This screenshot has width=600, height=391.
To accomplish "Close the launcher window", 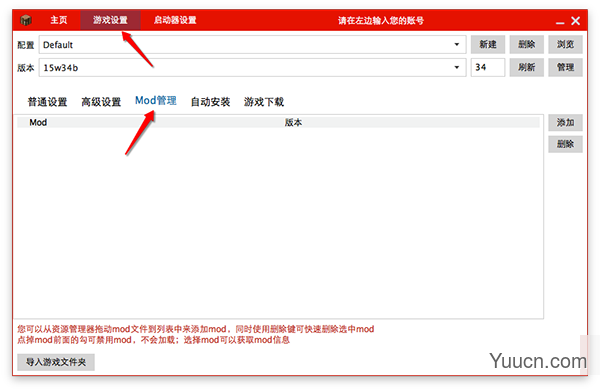I will (x=576, y=21).
